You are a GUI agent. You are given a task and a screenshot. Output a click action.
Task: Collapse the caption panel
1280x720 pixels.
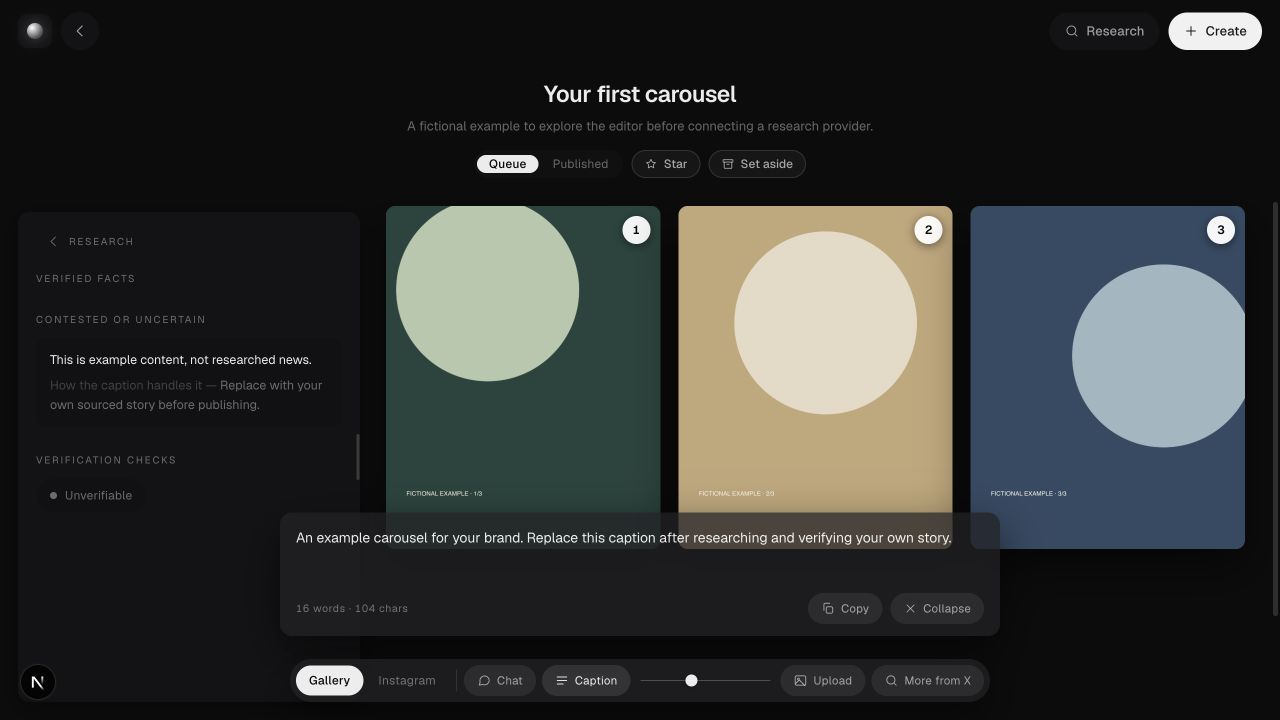coord(937,608)
